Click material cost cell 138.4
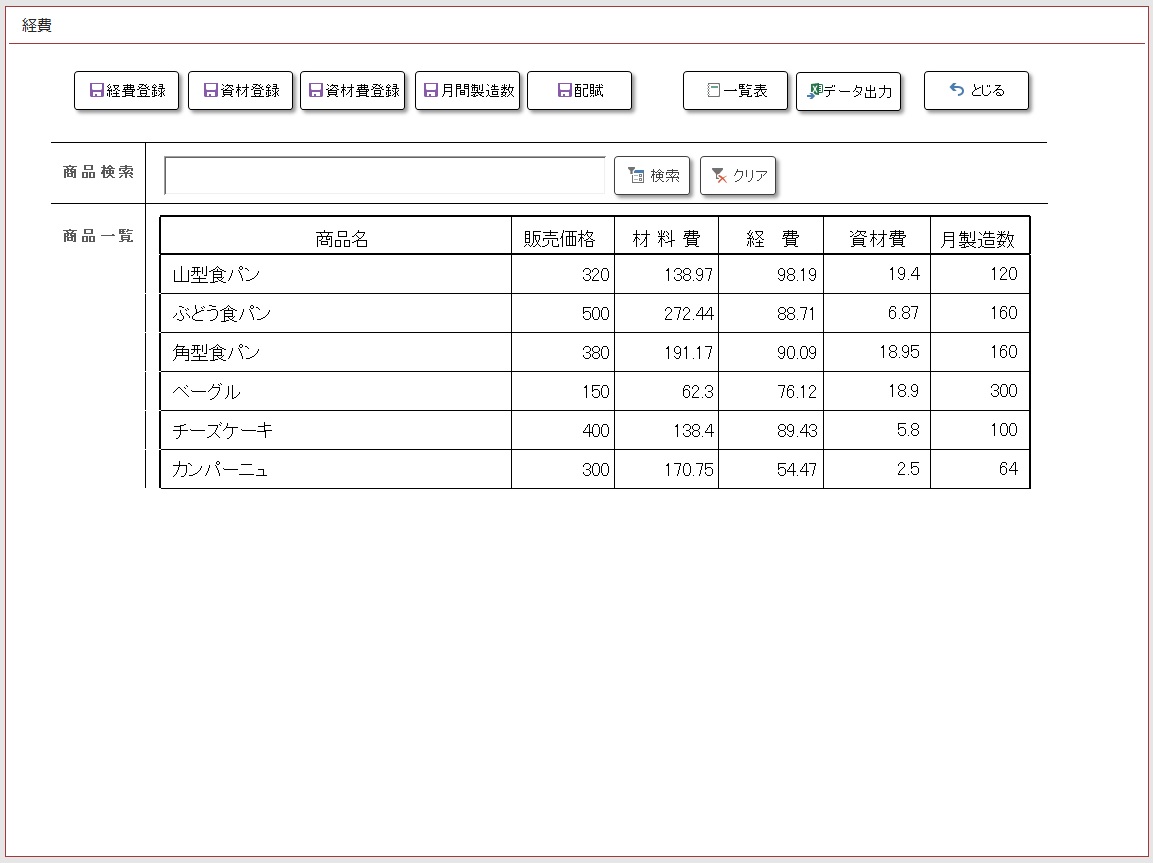Viewport: 1153px width, 863px height. [x=667, y=430]
